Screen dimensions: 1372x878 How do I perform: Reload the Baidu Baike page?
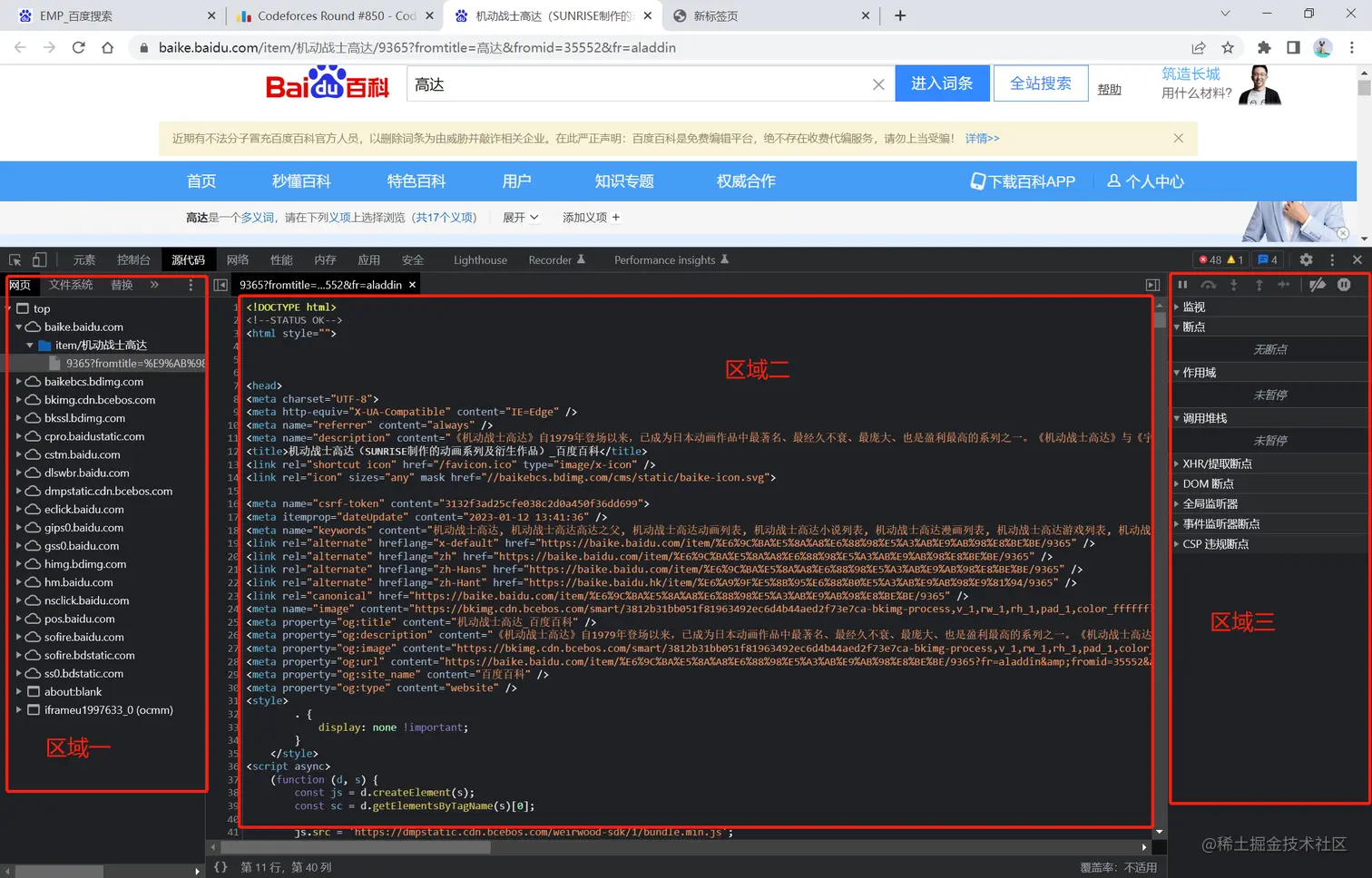pyautogui.click(x=79, y=47)
